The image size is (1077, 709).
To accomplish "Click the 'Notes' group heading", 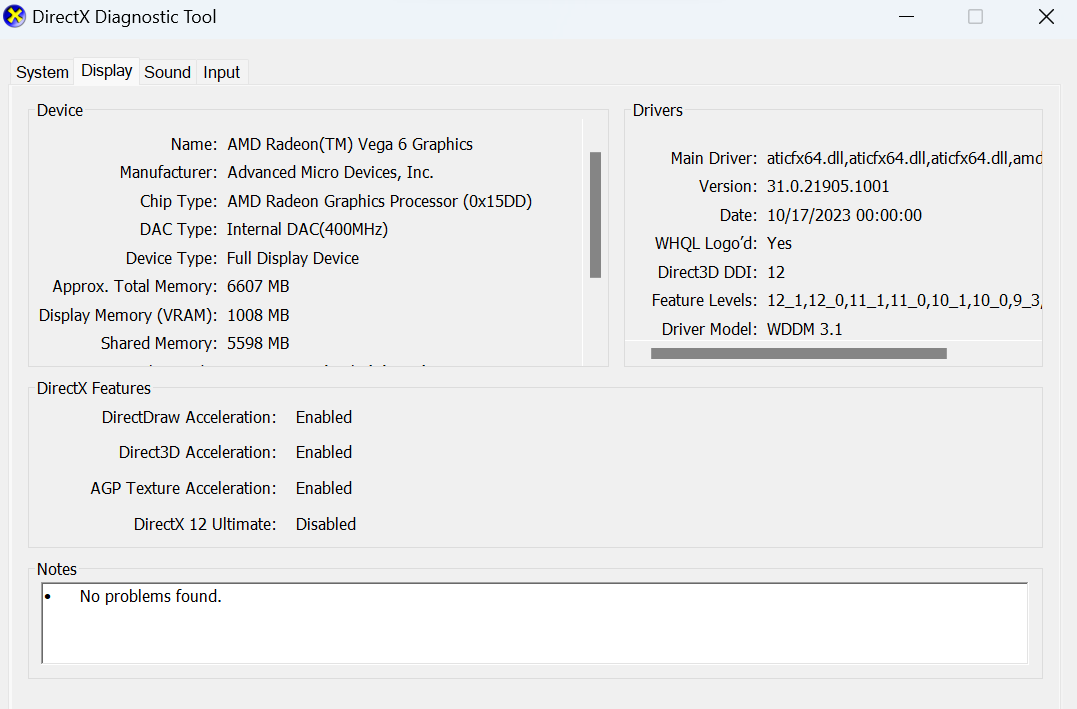I will tap(57, 570).
